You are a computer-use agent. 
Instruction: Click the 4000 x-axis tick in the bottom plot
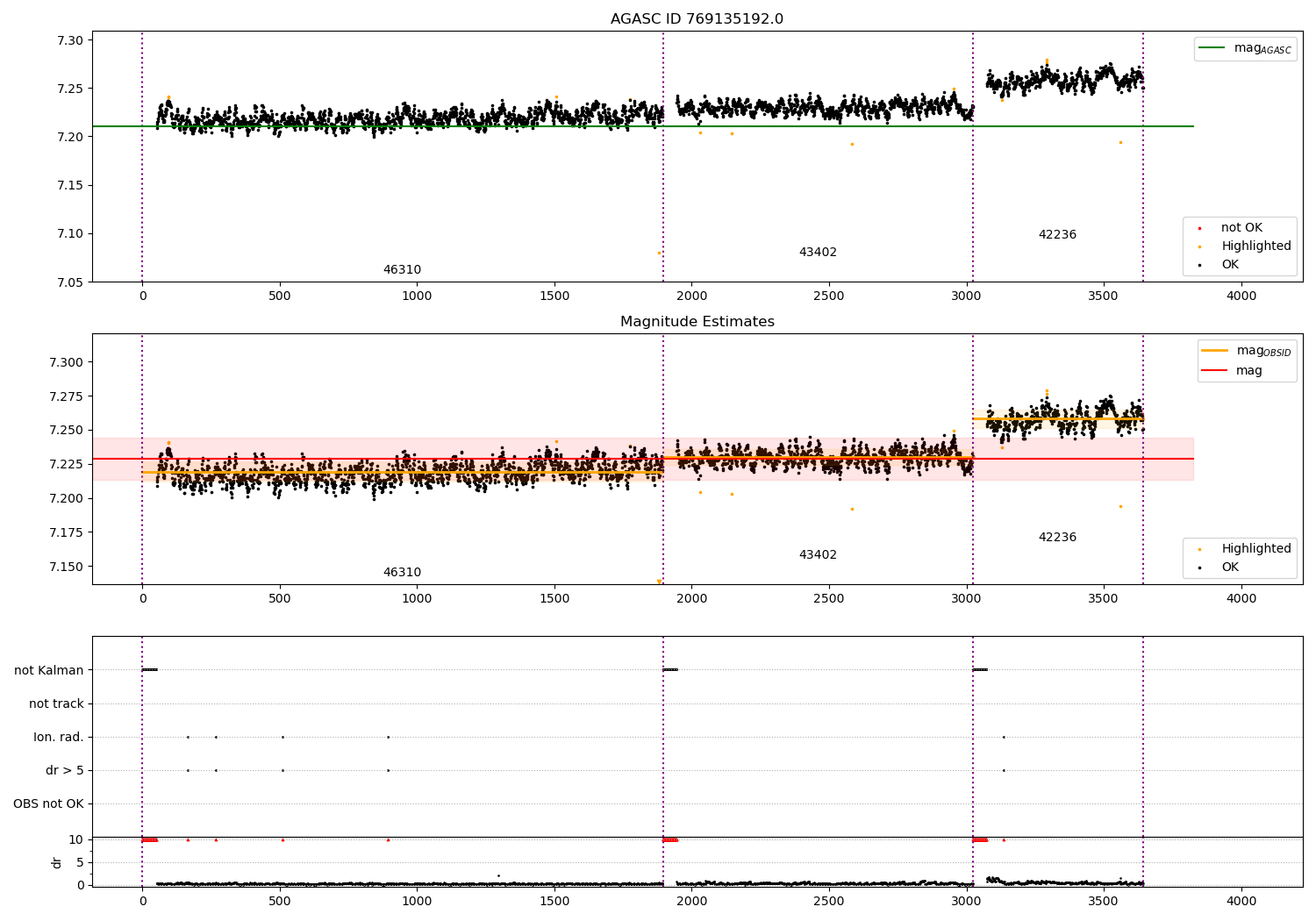click(1241, 901)
